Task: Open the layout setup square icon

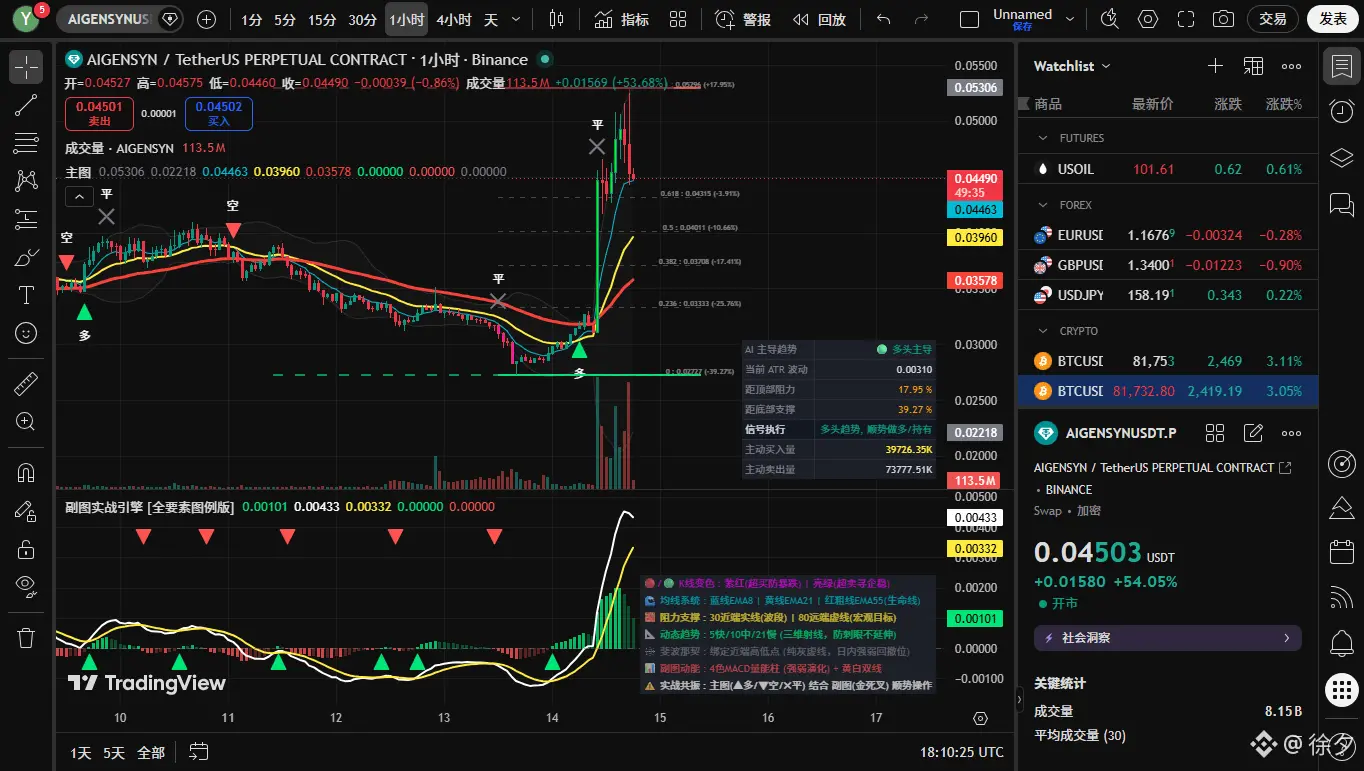Action: pyautogui.click(x=969, y=19)
